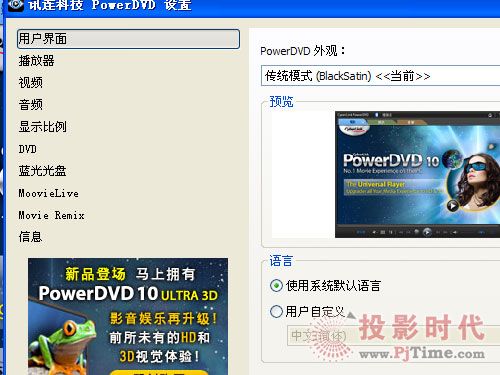Screen dimensions: 500x375
Task: Open the 视频 settings category
Action: click(31, 83)
